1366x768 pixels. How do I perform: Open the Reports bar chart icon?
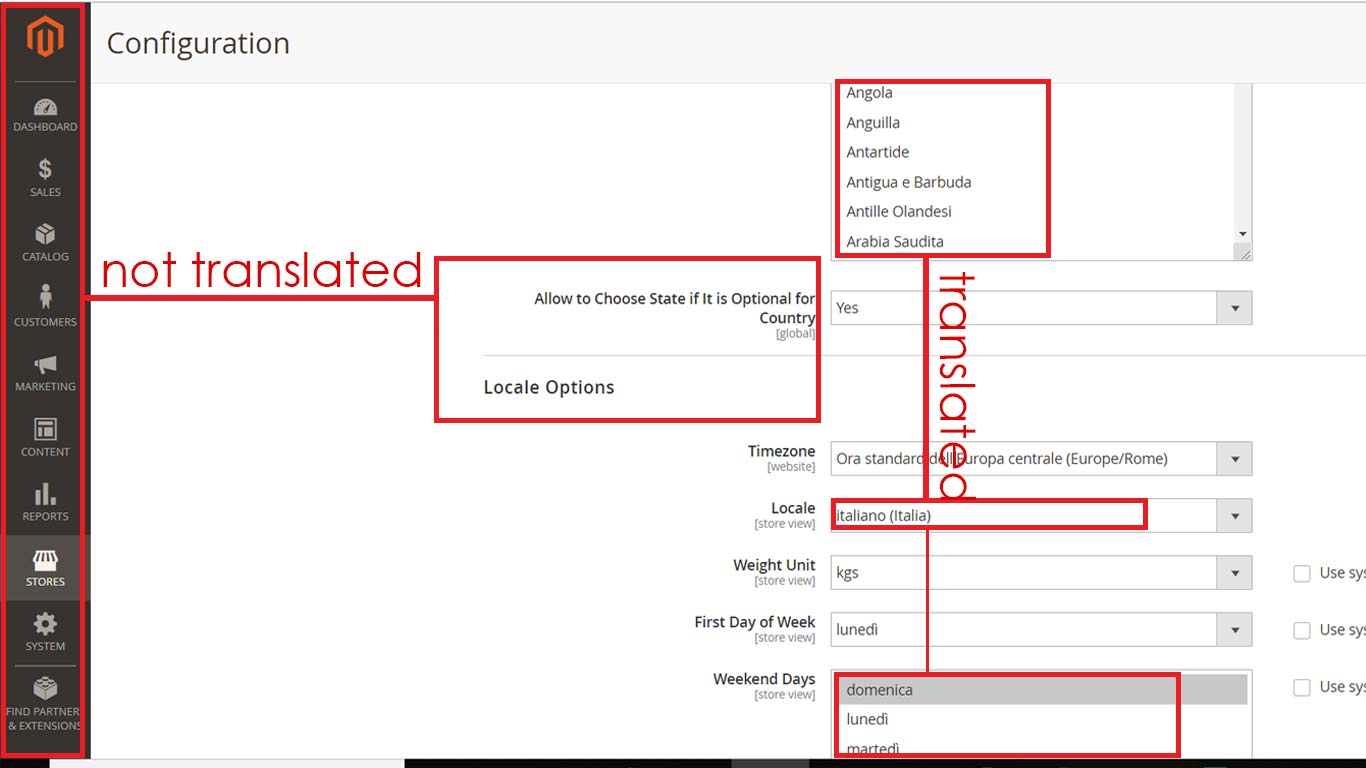pyautogui.click(x=45, y=495)
